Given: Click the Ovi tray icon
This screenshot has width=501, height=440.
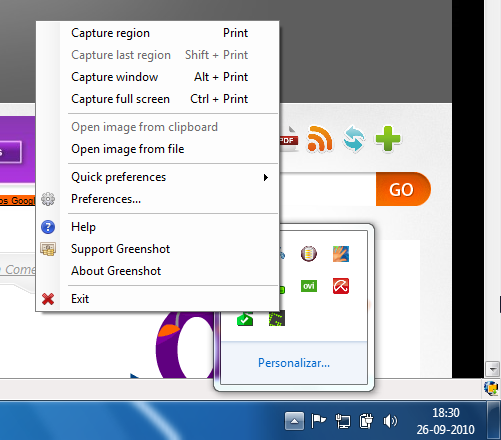Looking at the screenshot, I should coord(309,286).
